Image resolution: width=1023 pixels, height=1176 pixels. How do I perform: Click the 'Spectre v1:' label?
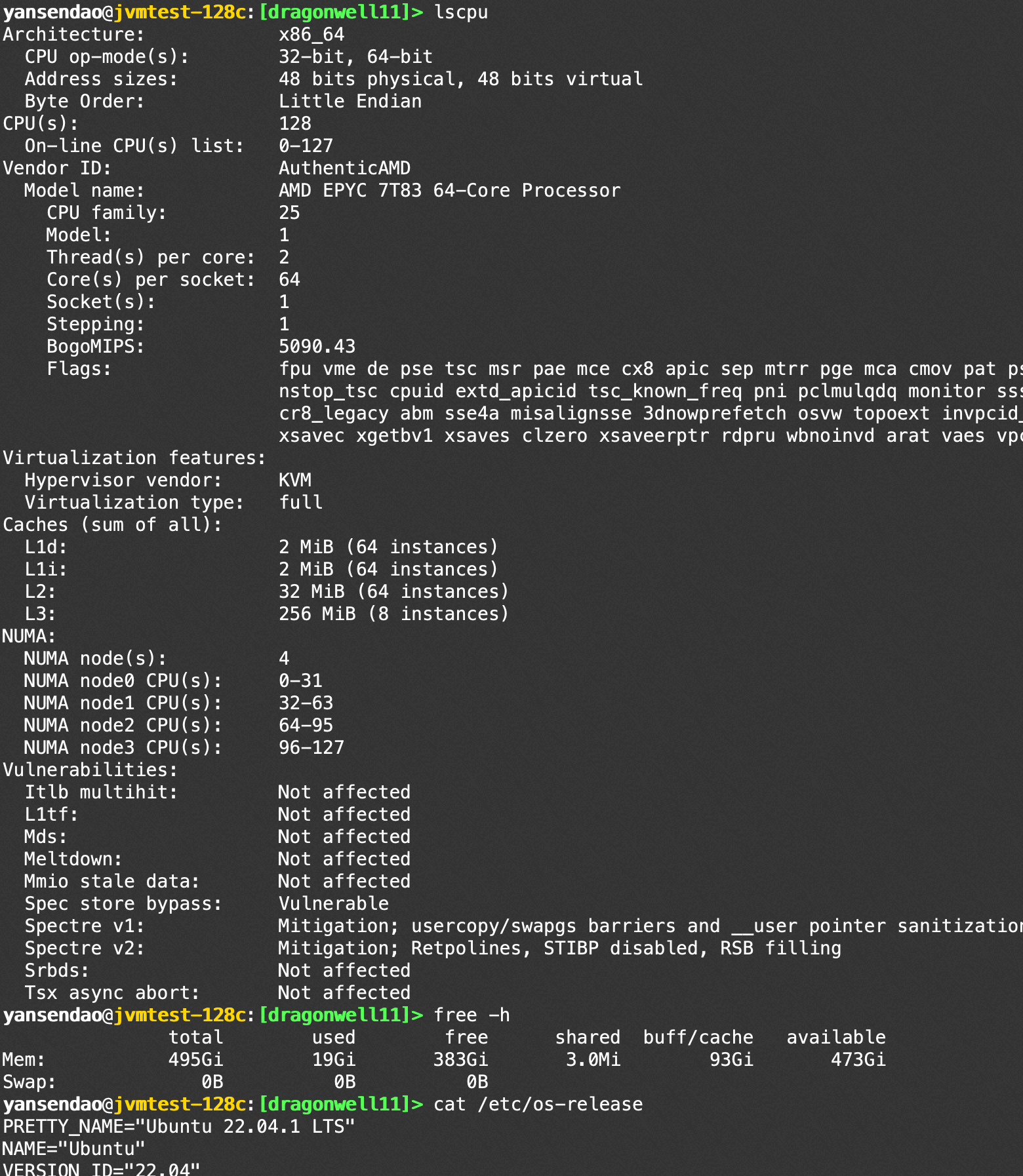[85, 926]
